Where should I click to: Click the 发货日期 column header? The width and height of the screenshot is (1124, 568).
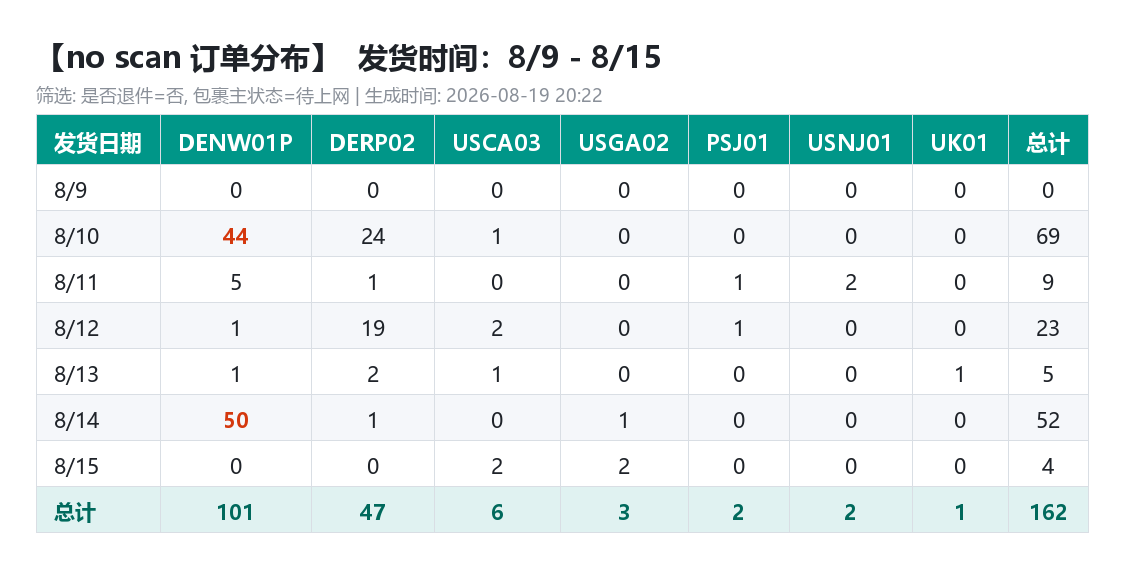pos(98,142)
